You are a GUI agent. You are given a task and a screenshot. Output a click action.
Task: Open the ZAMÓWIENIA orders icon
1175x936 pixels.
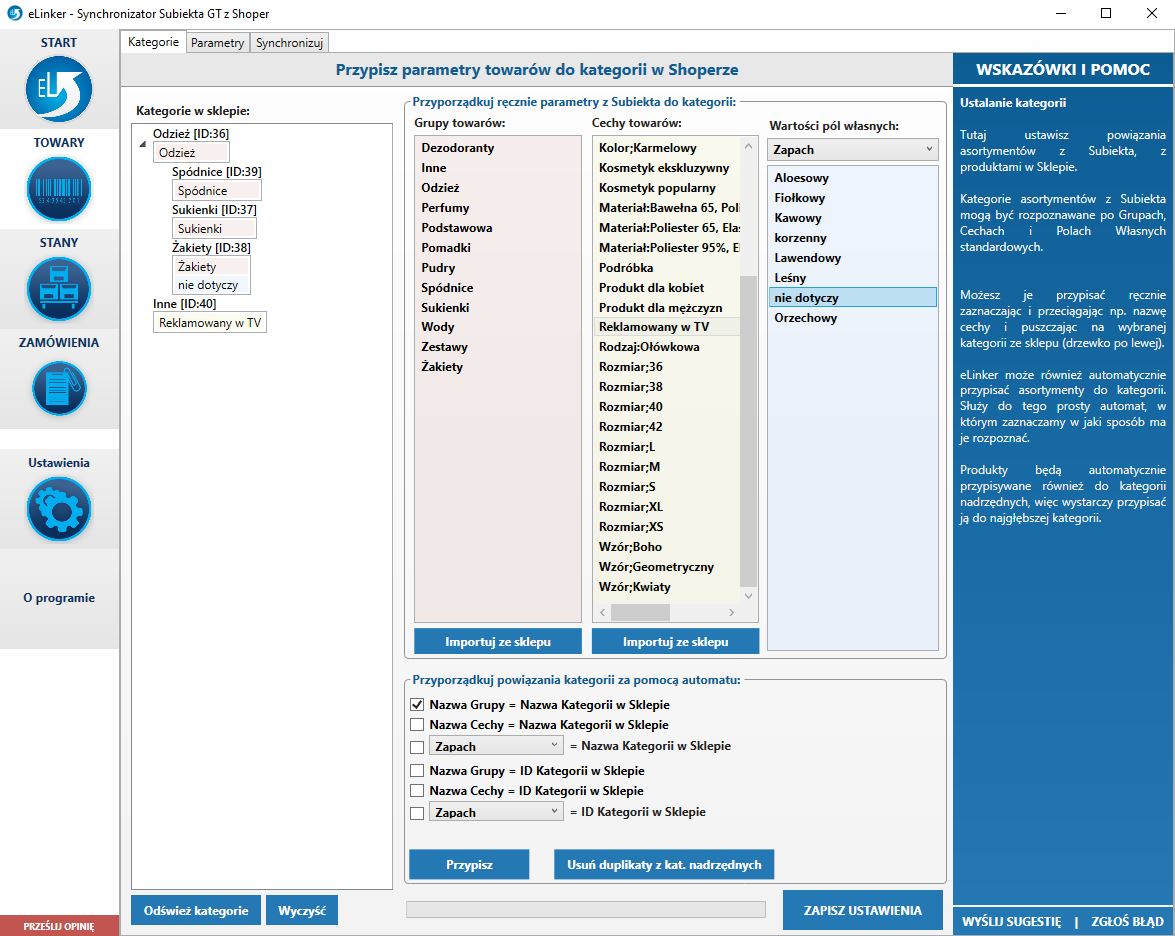click(59, 388)
